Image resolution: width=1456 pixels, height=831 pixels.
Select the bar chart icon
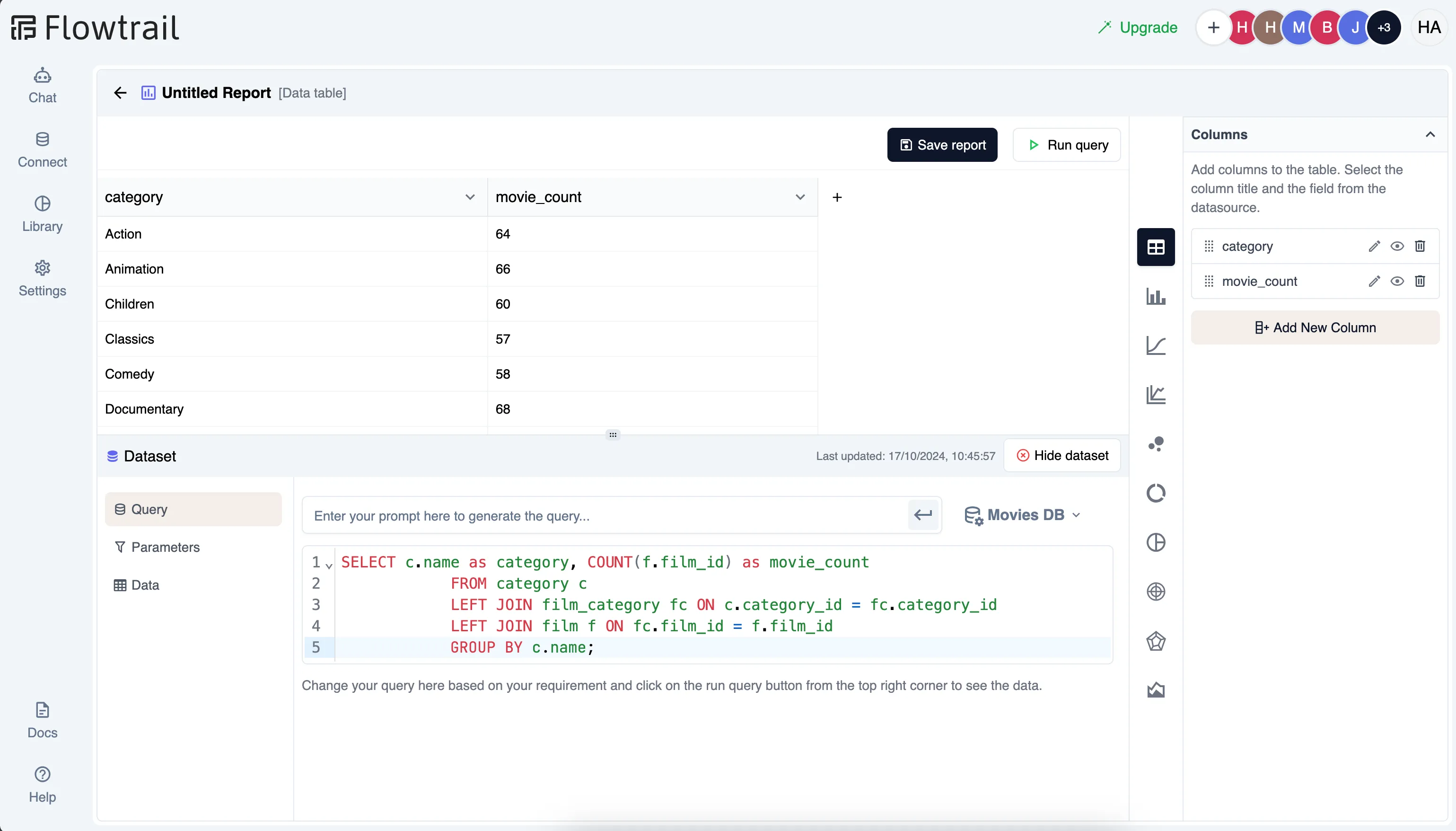[x=1156, y=296]
